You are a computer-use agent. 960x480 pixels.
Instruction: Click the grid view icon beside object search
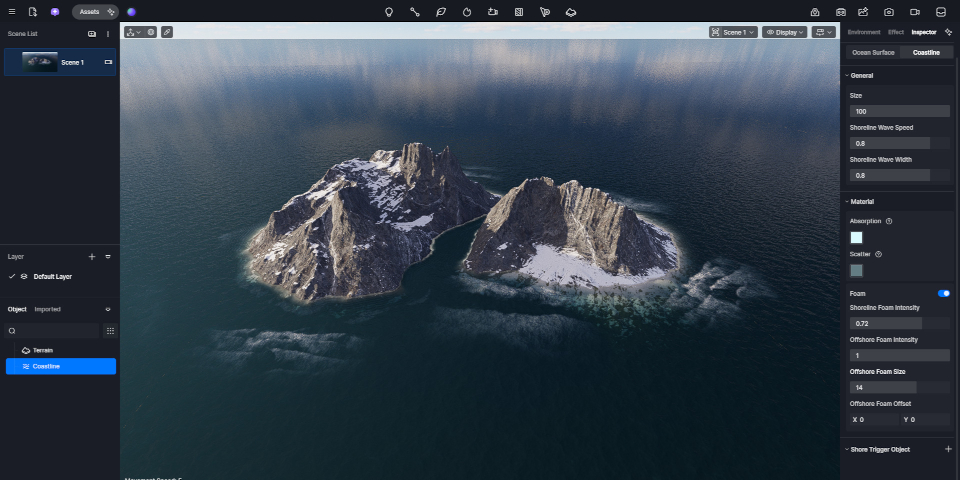coord(110,331)
